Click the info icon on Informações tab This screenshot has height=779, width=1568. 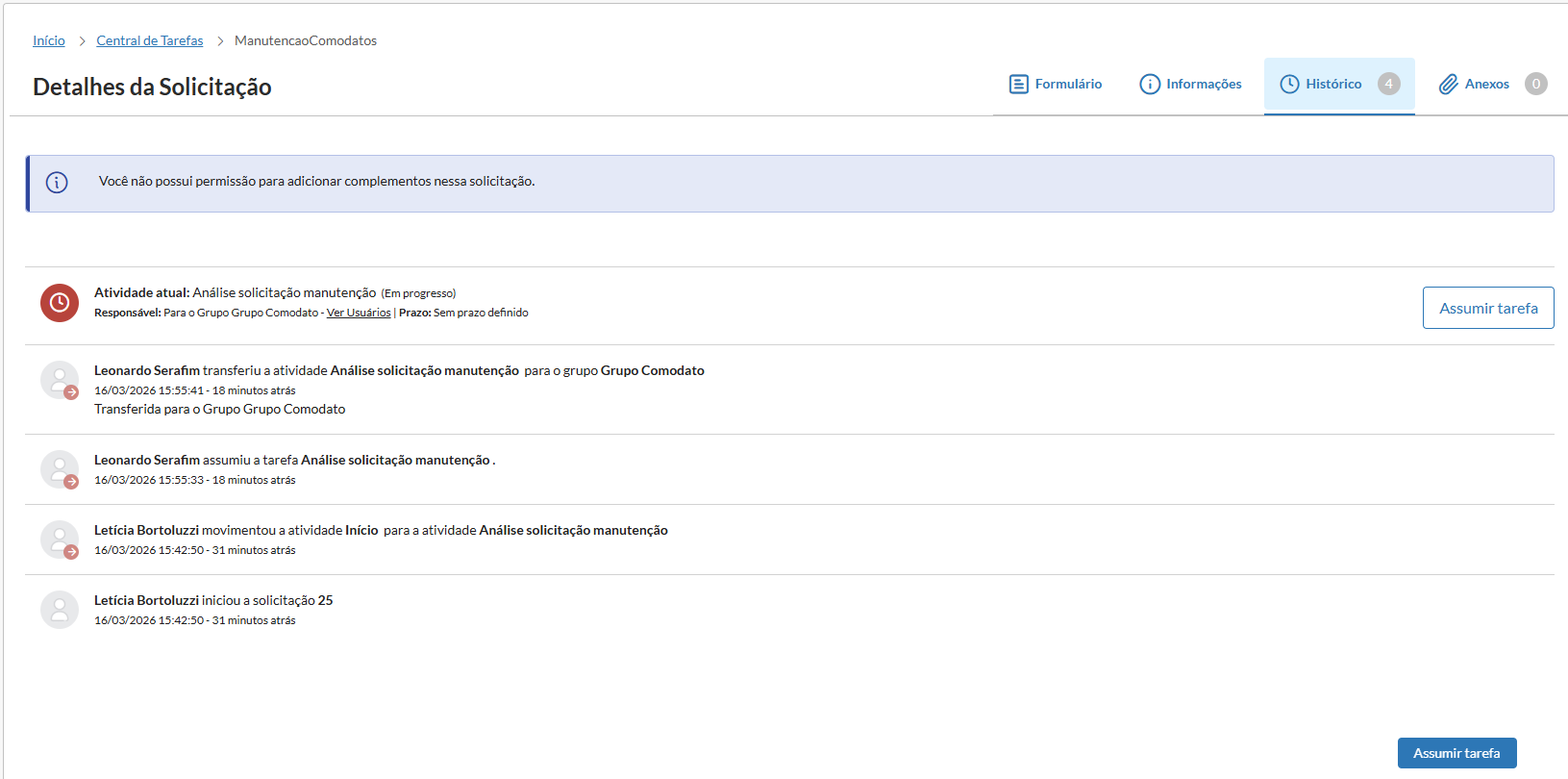click(x=1150, y=85)
